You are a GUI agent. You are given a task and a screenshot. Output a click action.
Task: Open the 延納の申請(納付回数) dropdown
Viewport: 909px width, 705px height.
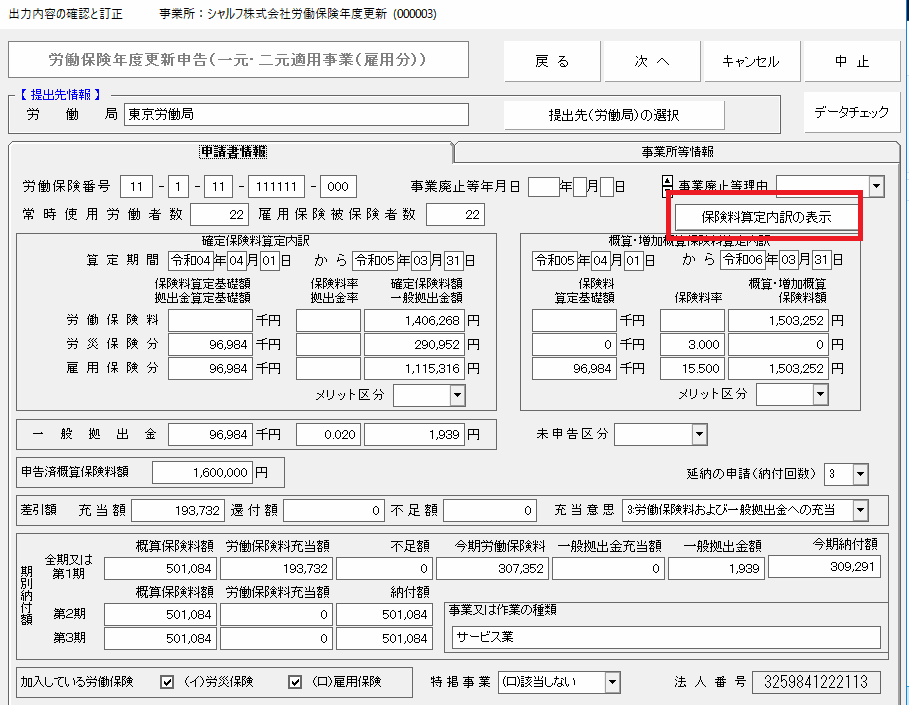pyautogui.click(x=860, y=473)
